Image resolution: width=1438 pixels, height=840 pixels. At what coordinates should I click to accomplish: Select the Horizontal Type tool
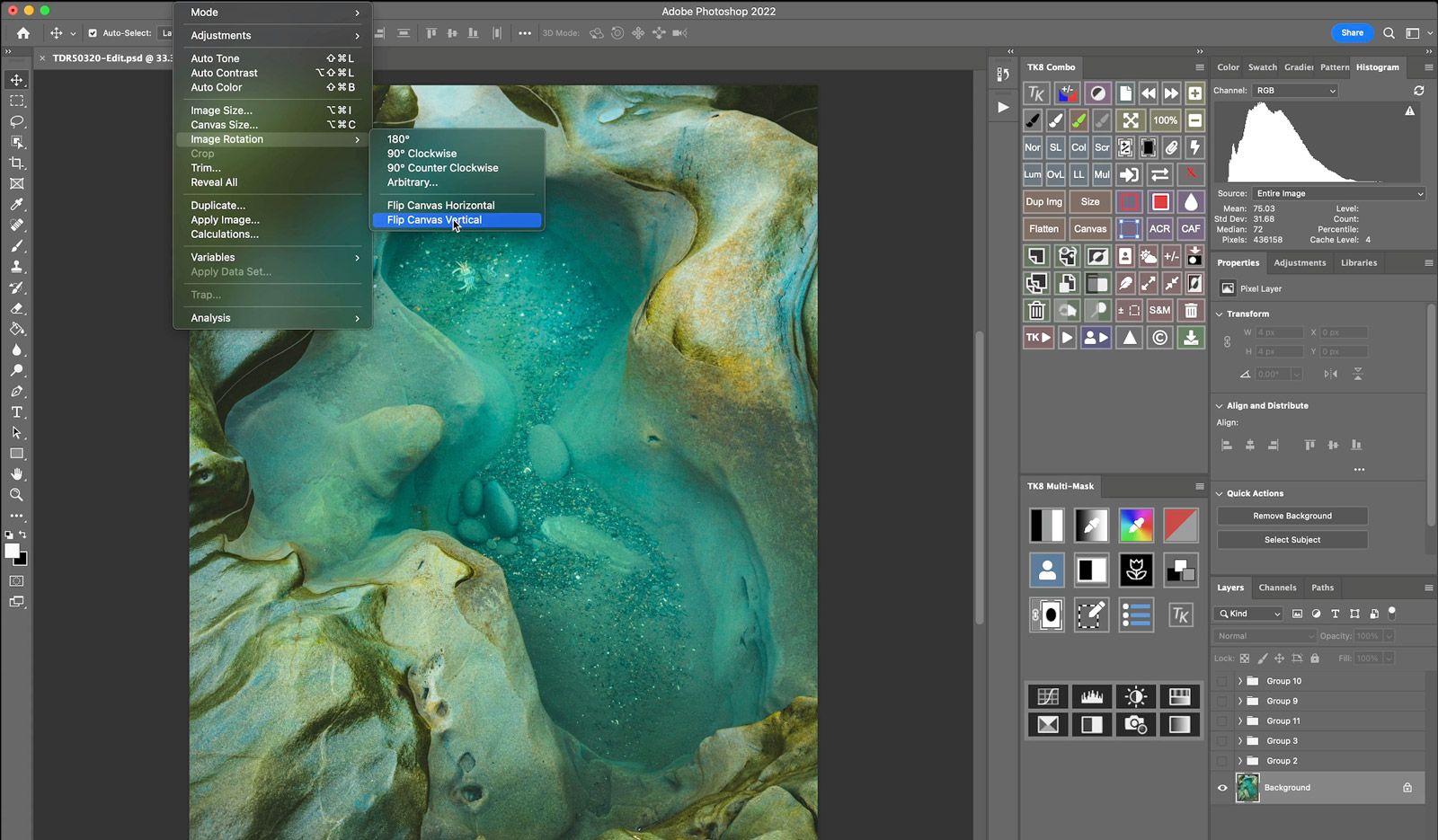[16, 412]
